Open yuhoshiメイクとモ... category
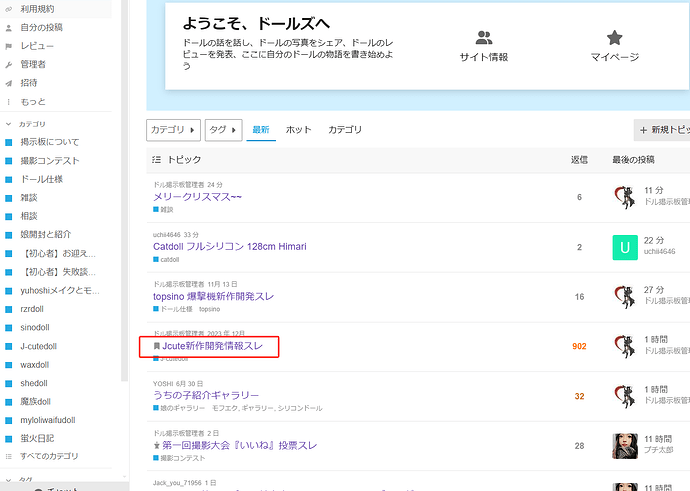The height and width of the screenshot is (491, 690). (60, 290)
